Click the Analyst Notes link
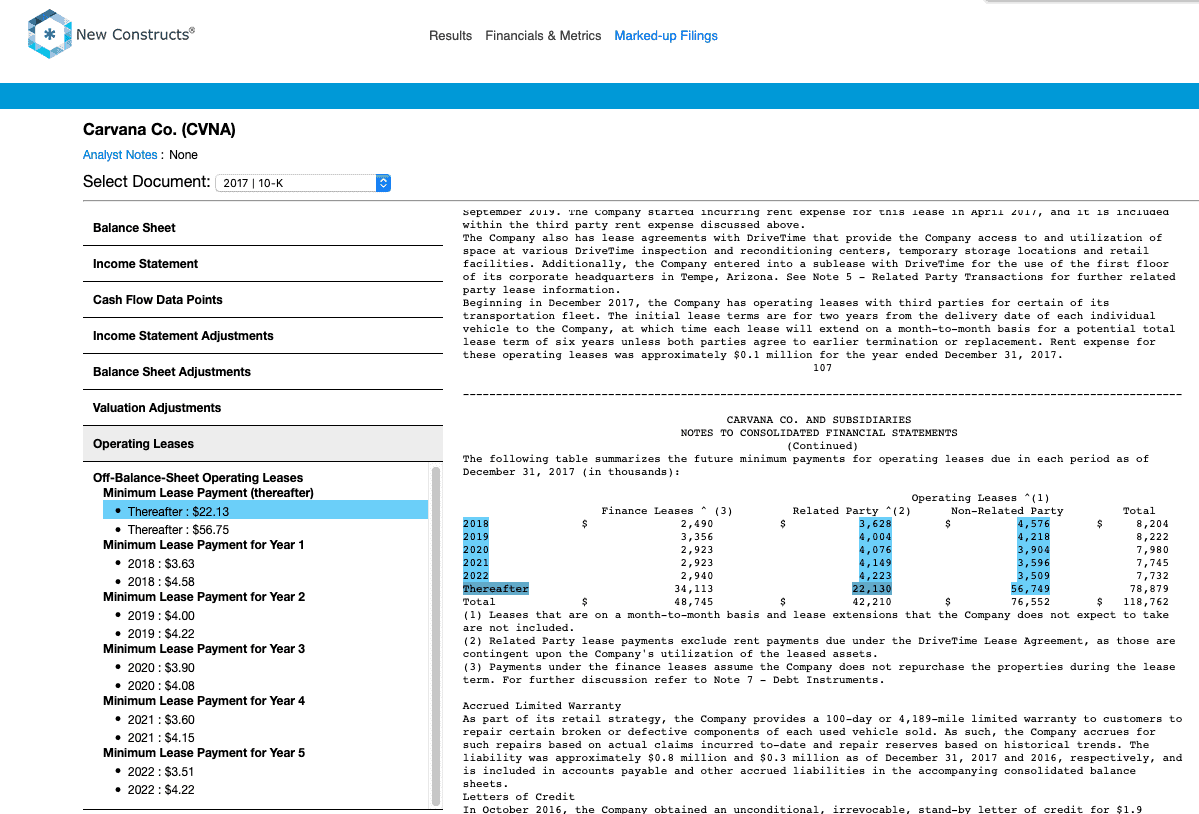Screen dimensions: 1199x814 click(x=120, y=154)
